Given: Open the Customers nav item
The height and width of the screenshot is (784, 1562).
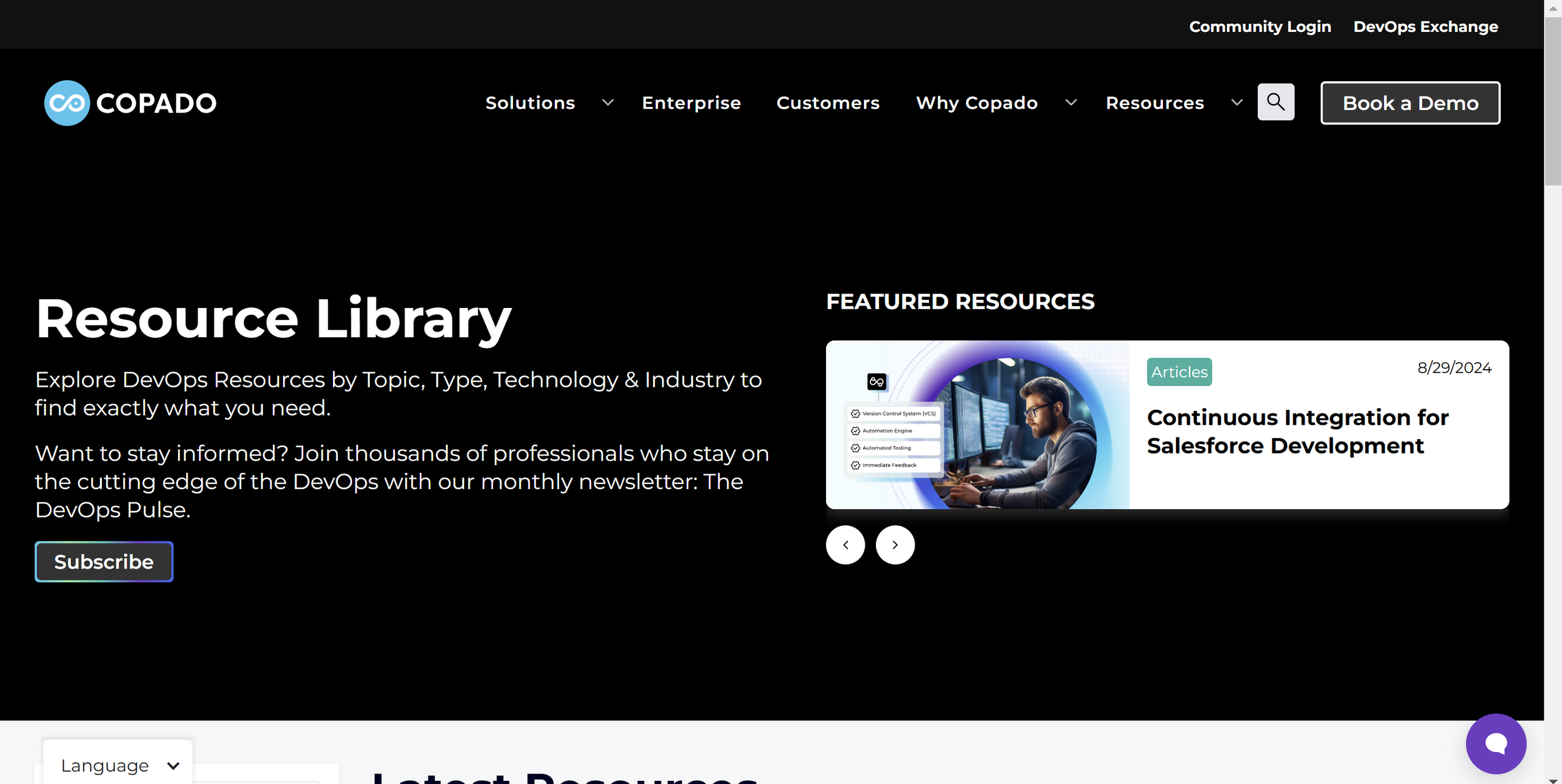Looking at the screenshot, I should (828, 102).
